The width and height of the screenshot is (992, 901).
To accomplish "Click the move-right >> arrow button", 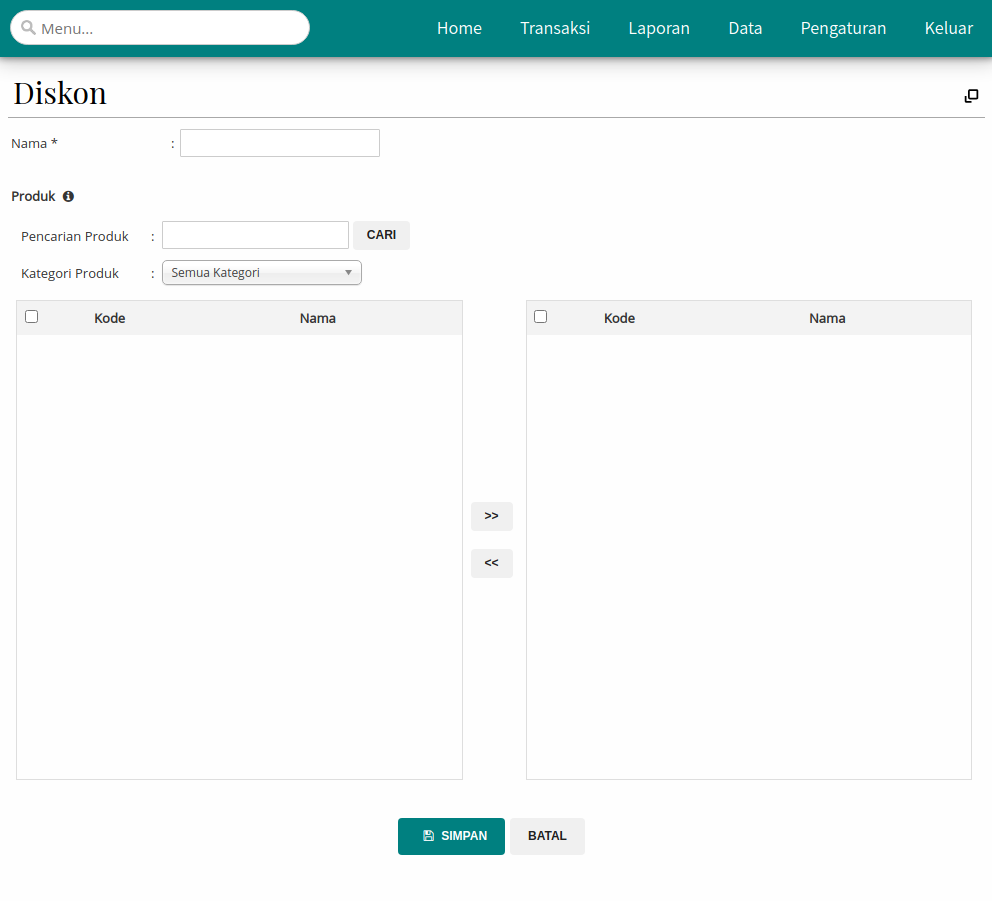I will coord(491,516).
